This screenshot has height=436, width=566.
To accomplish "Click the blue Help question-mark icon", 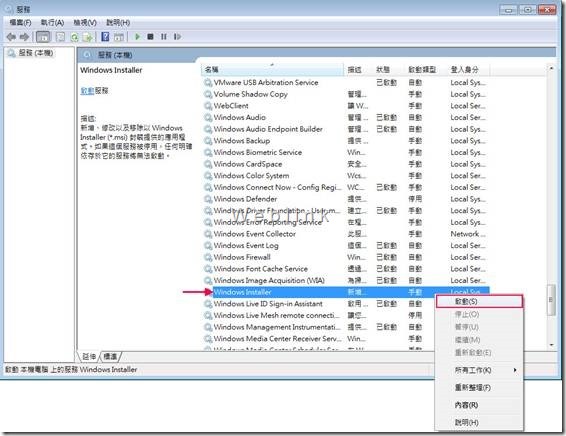I will point(105,36).
